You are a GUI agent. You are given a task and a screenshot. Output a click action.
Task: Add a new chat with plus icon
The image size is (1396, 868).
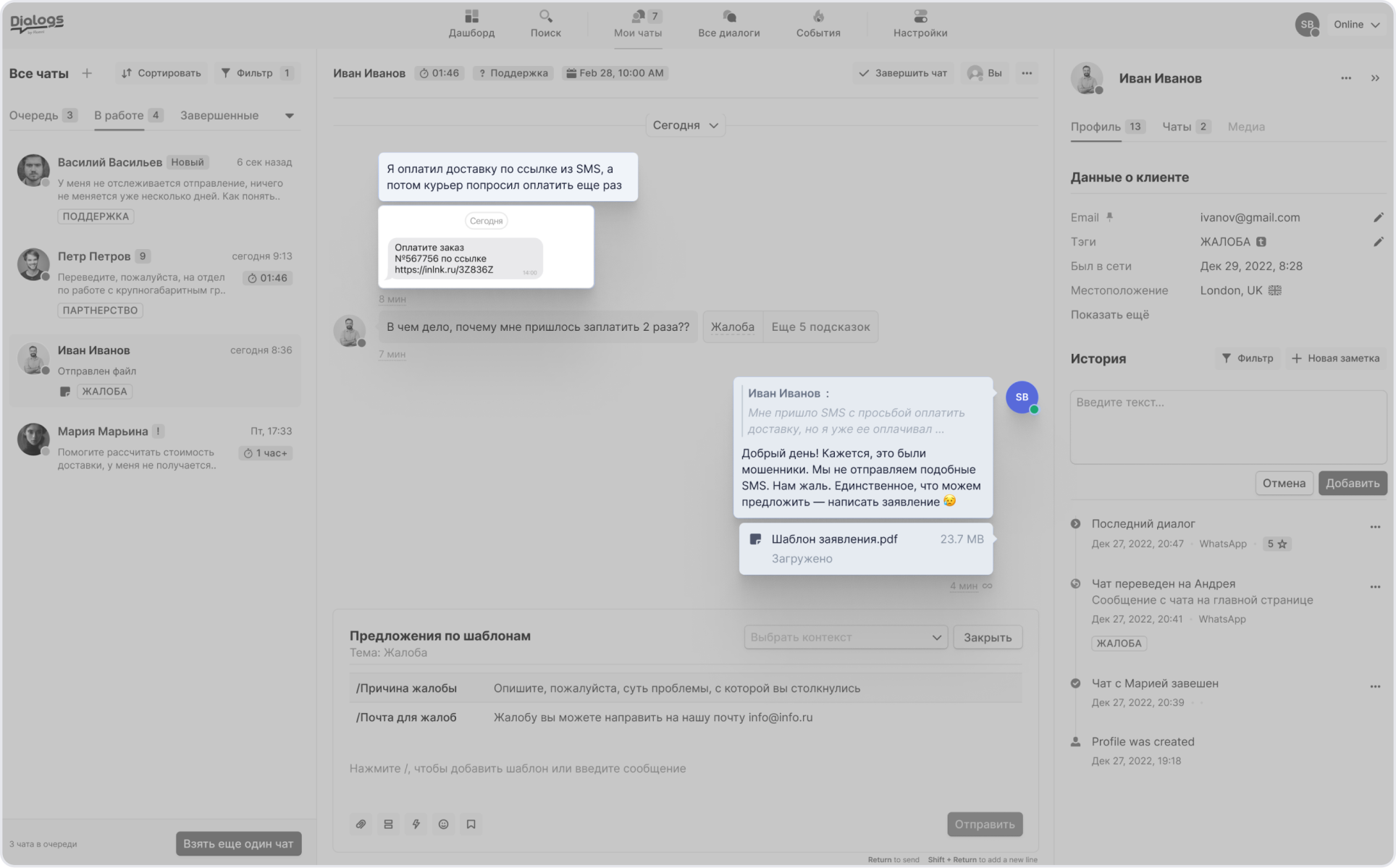tap(87, 73)
